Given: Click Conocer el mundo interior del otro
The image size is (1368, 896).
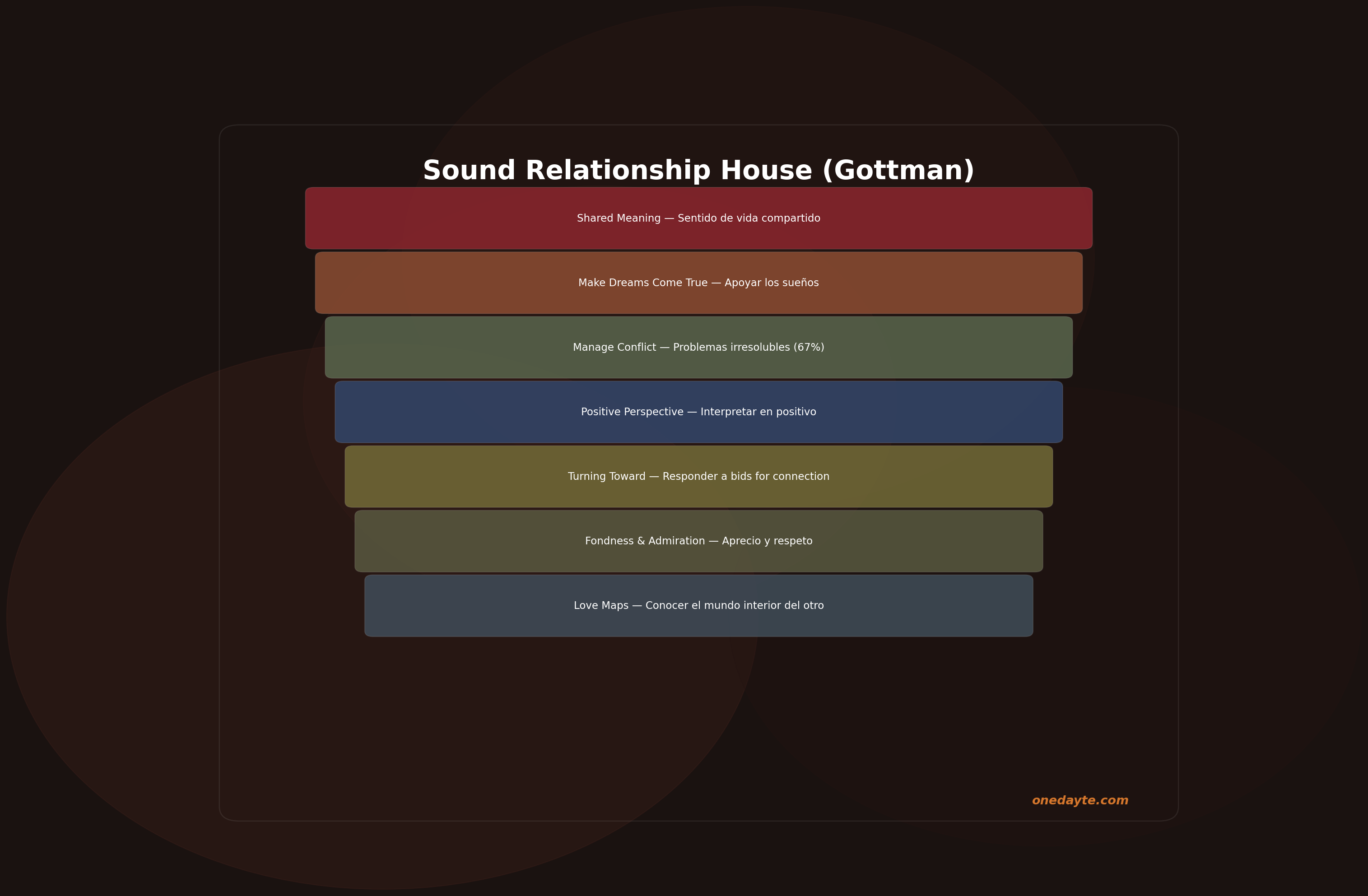Looking at the screenshot, I should tap(735, 605).
